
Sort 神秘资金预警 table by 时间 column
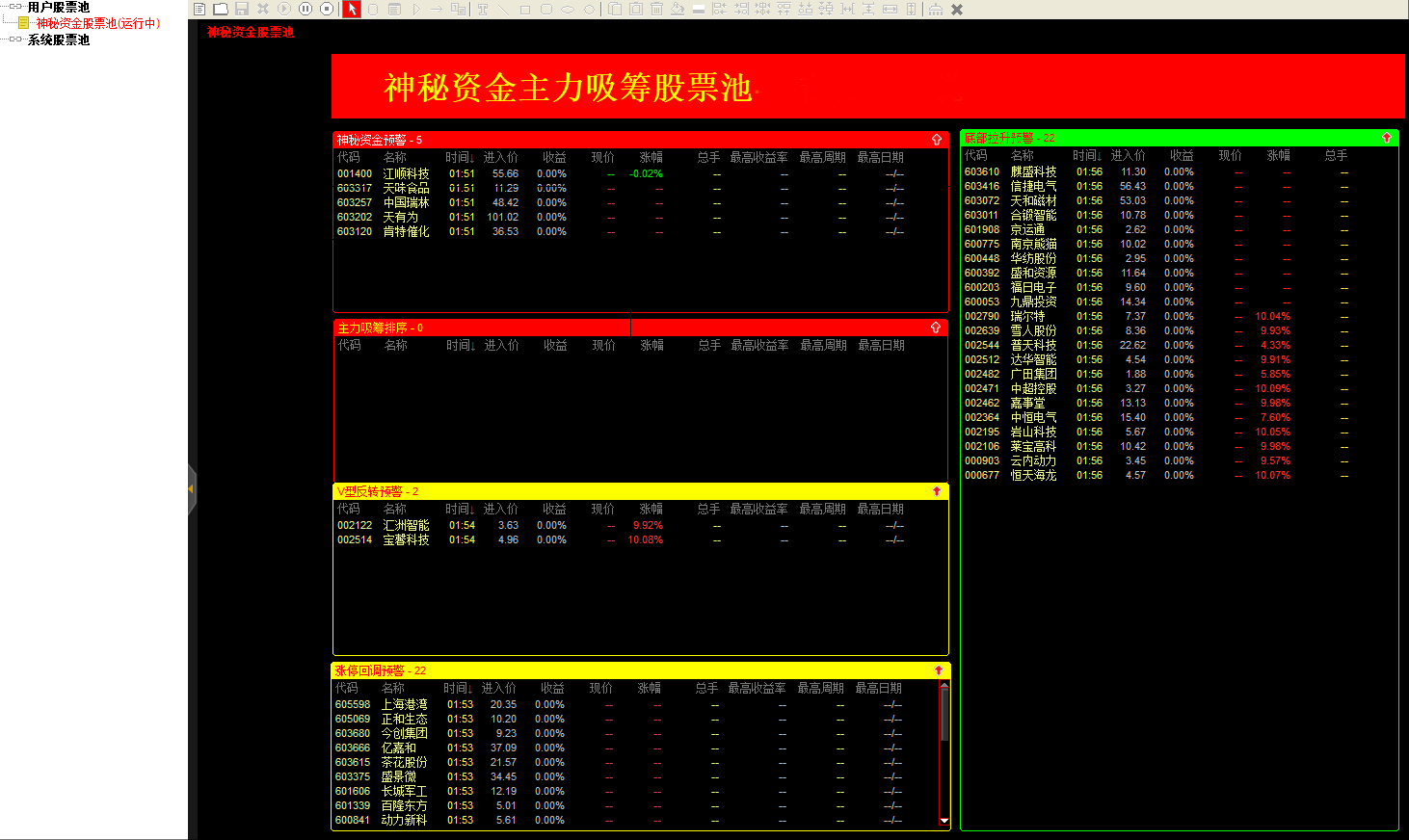[459, 157]
